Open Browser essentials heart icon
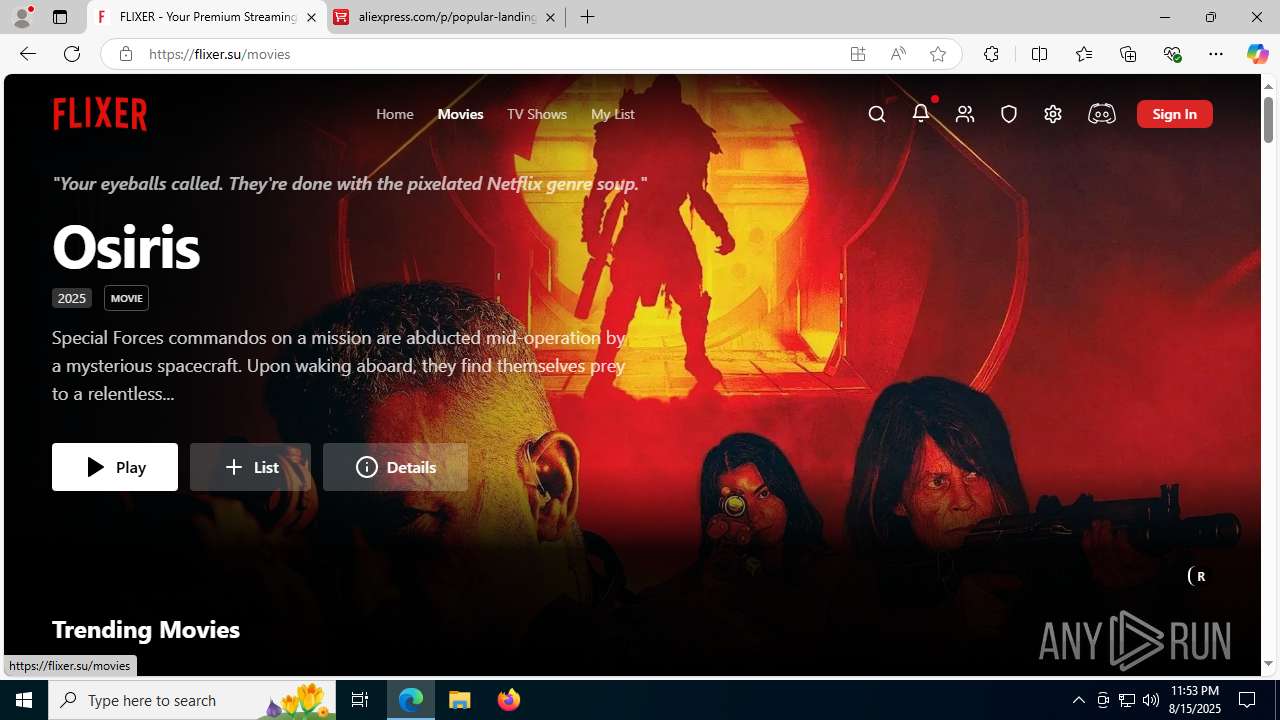 point(1172,54)
